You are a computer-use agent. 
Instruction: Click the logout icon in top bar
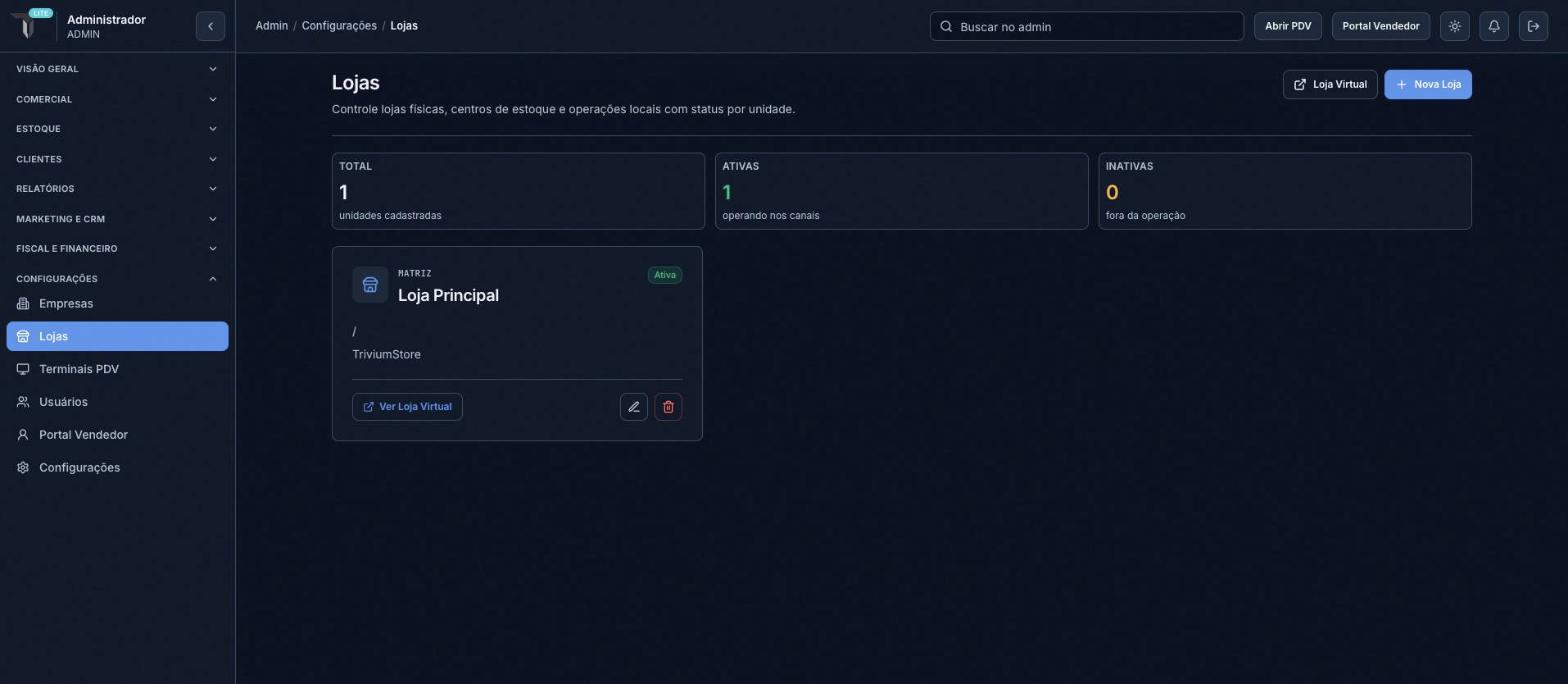coord(1533,26)
